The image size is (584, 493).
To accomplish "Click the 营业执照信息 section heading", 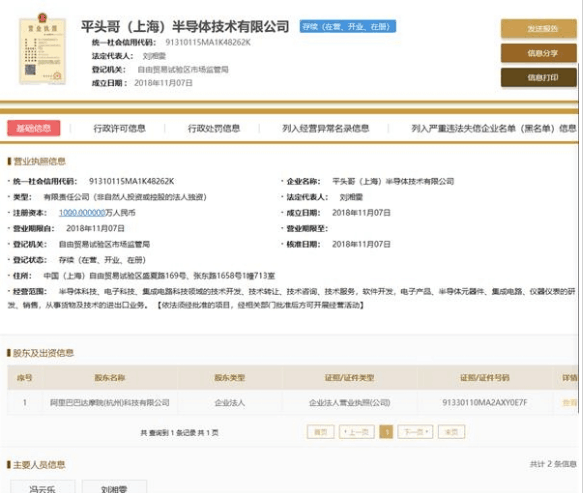I will [x=39, y=161].
